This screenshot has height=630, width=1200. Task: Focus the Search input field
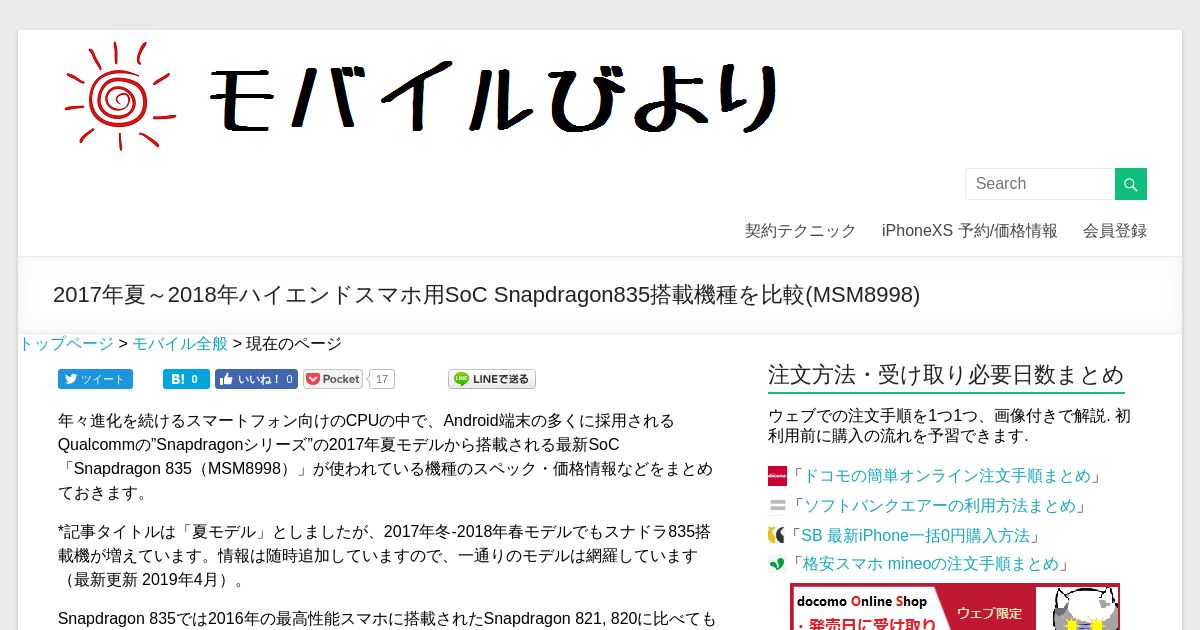[x=1040, y=184]
